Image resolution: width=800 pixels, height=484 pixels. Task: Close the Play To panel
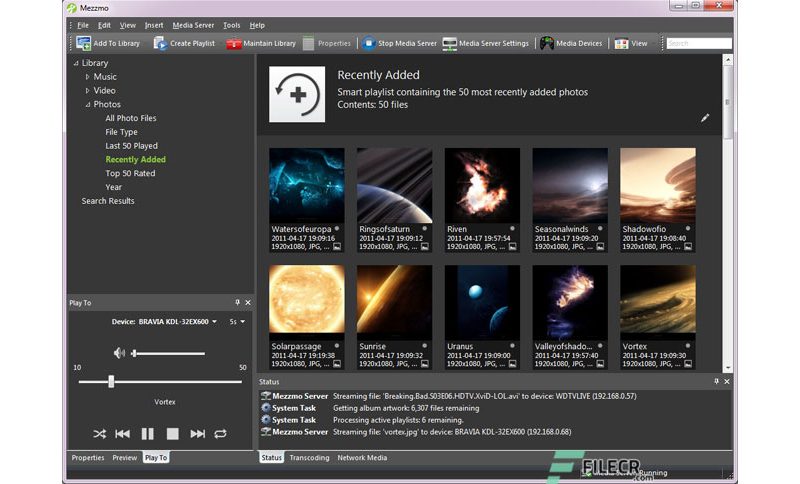click(x=248, y=302)
